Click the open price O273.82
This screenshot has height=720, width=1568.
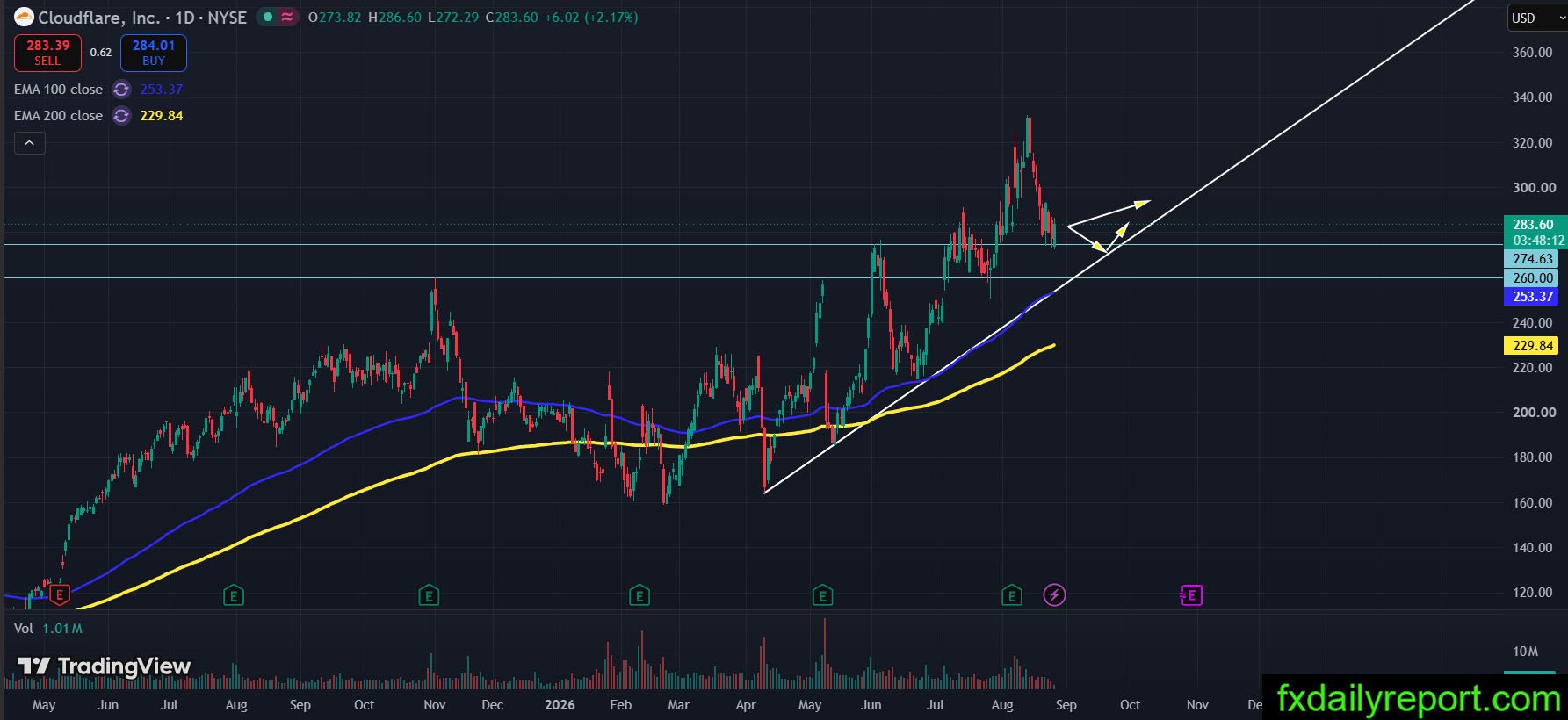(335, 18)
